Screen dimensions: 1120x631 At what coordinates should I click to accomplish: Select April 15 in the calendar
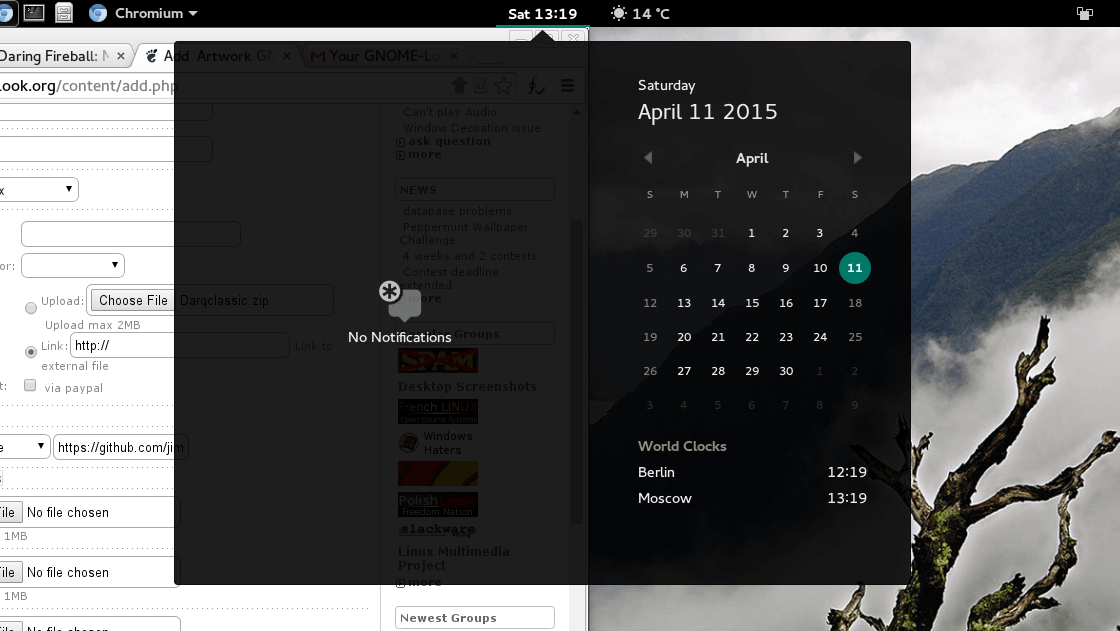point(752,303)
